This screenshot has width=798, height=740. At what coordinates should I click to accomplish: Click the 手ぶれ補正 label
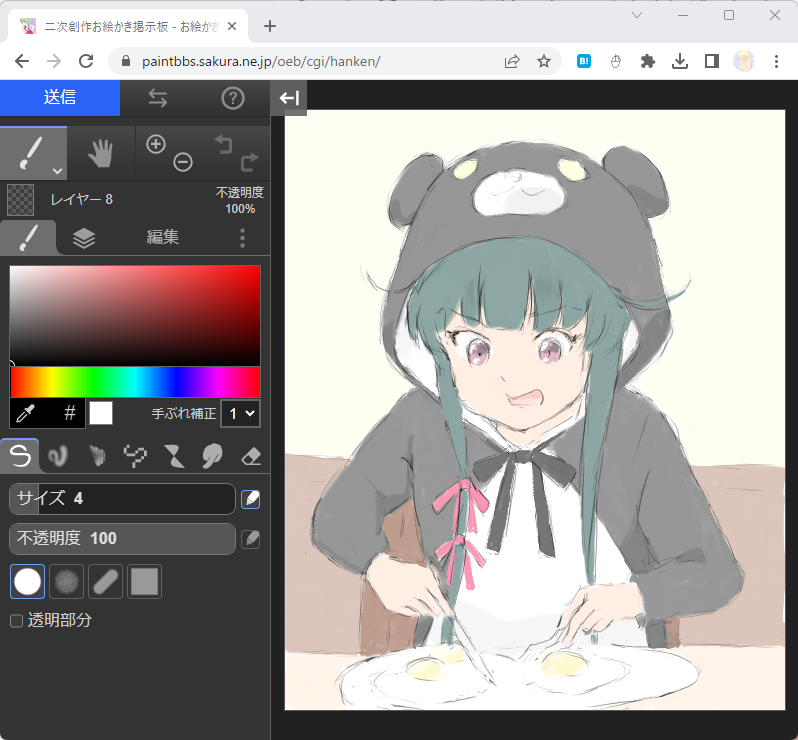click(184, 413)
